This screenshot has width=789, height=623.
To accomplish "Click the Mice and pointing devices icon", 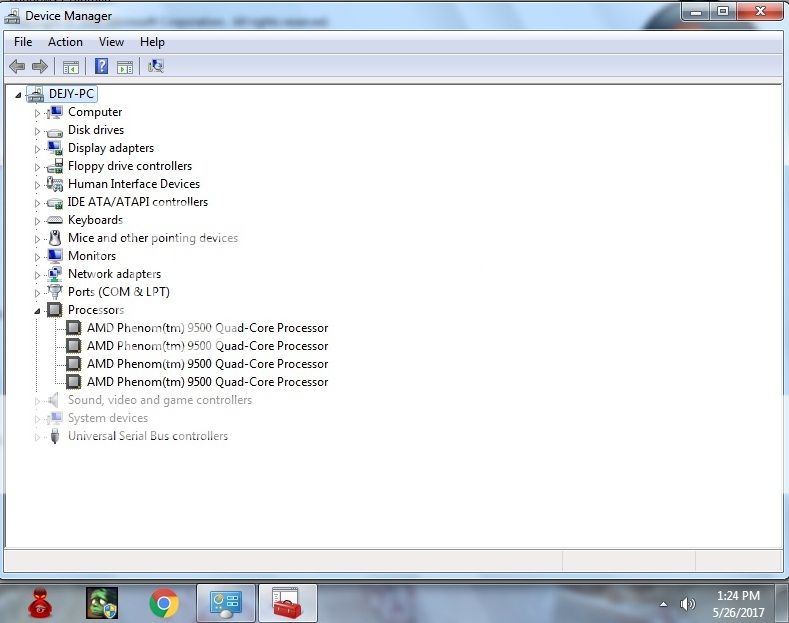I will coord(55,238).
